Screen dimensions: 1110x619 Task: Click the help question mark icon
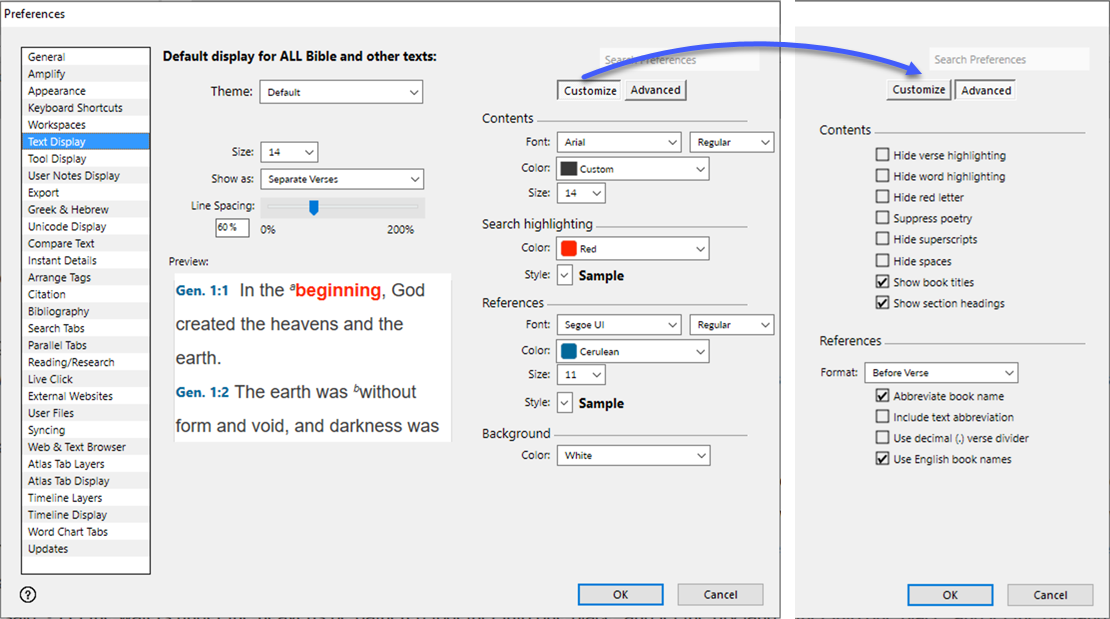tap(28, 595)
